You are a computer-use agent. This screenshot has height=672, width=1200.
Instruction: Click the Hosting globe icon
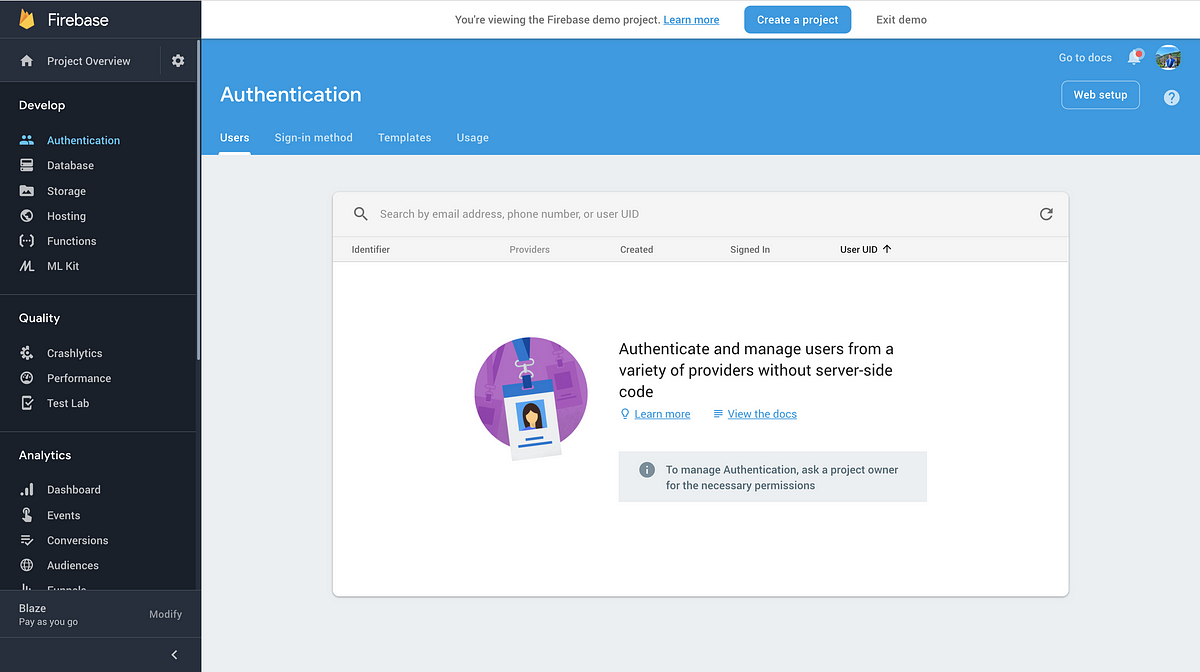click(27, 216)
